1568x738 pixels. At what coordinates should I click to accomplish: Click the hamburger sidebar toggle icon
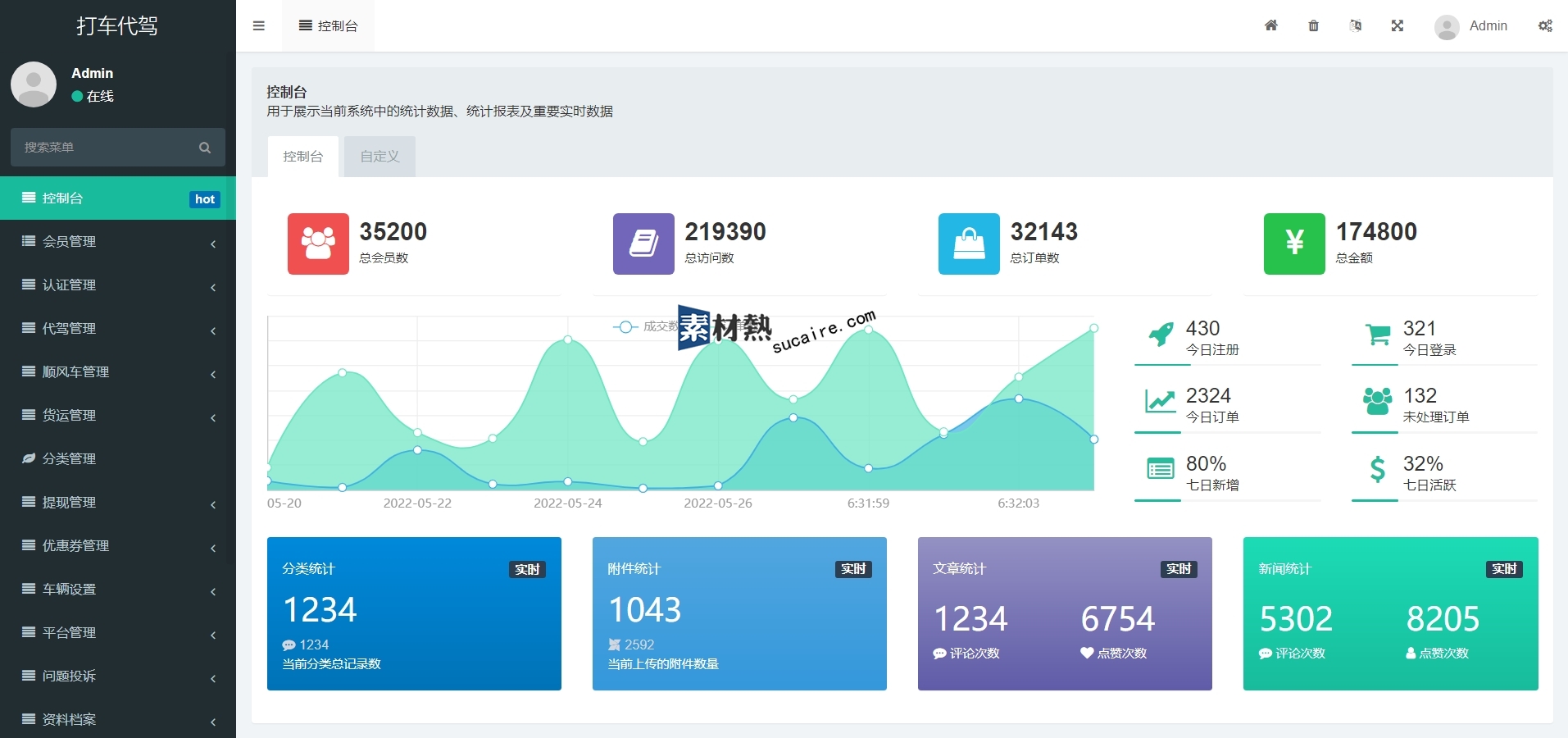click(x=259, y=25)
